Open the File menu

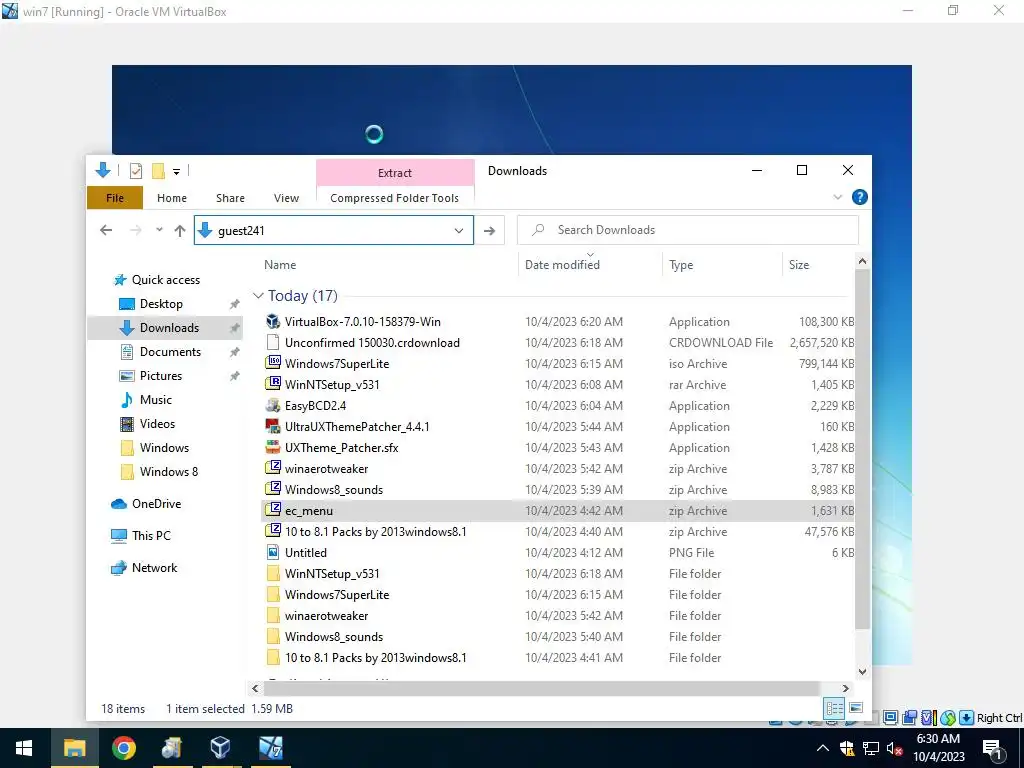(x=115, y=198)
